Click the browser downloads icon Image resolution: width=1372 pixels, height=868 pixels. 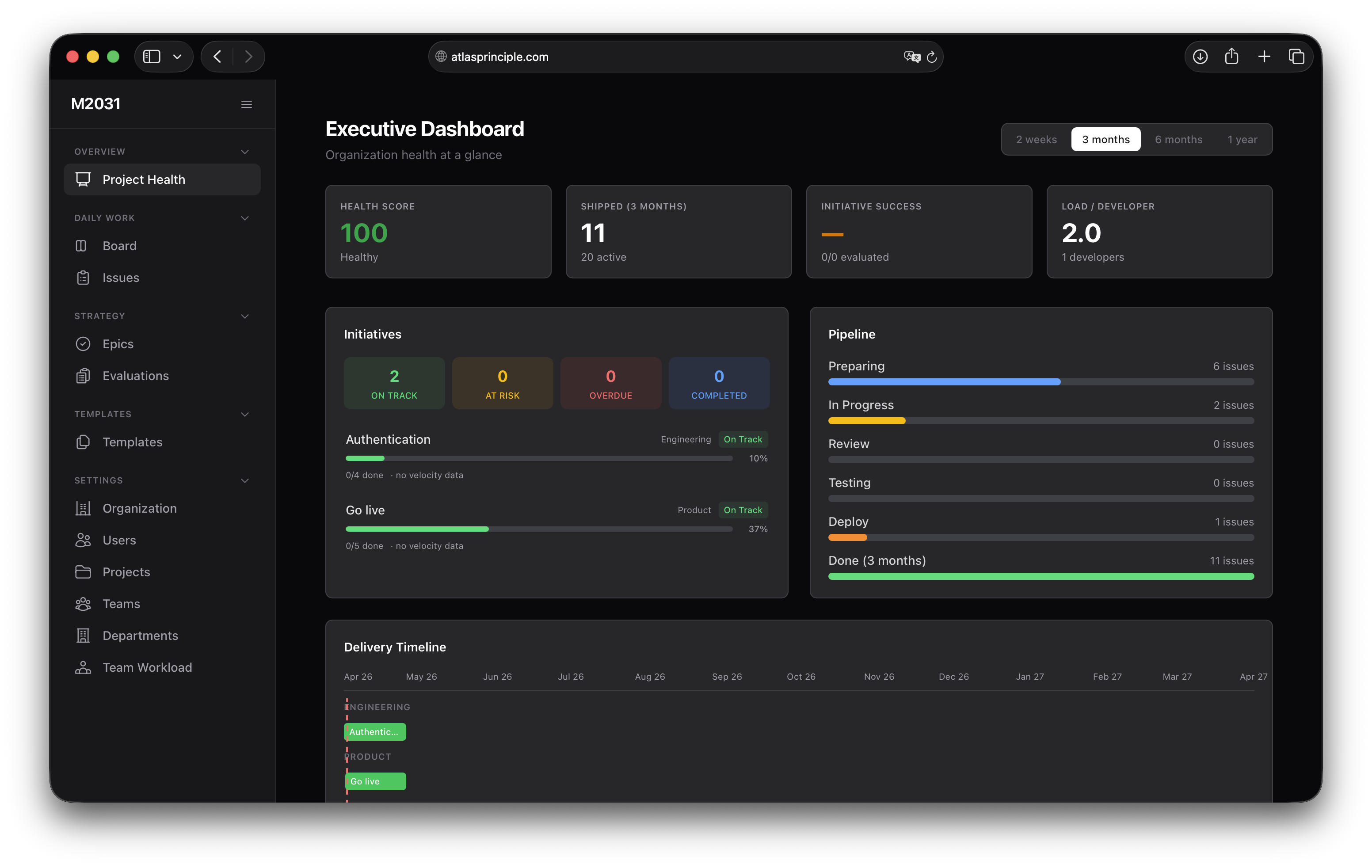tap(1200, 57)
